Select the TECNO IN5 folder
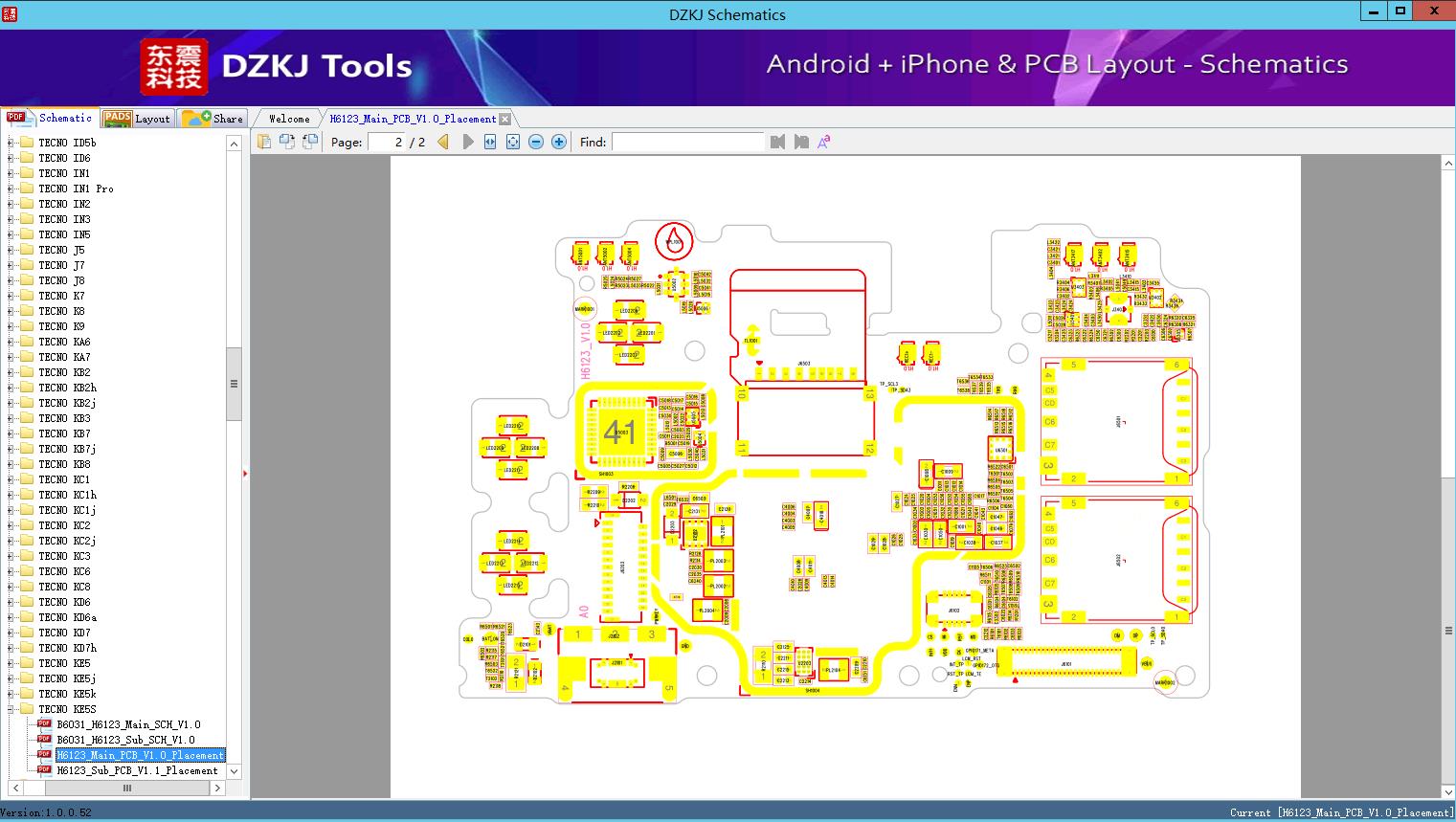The height and width of the screenshot is (822, 1456). coord(64,234)
